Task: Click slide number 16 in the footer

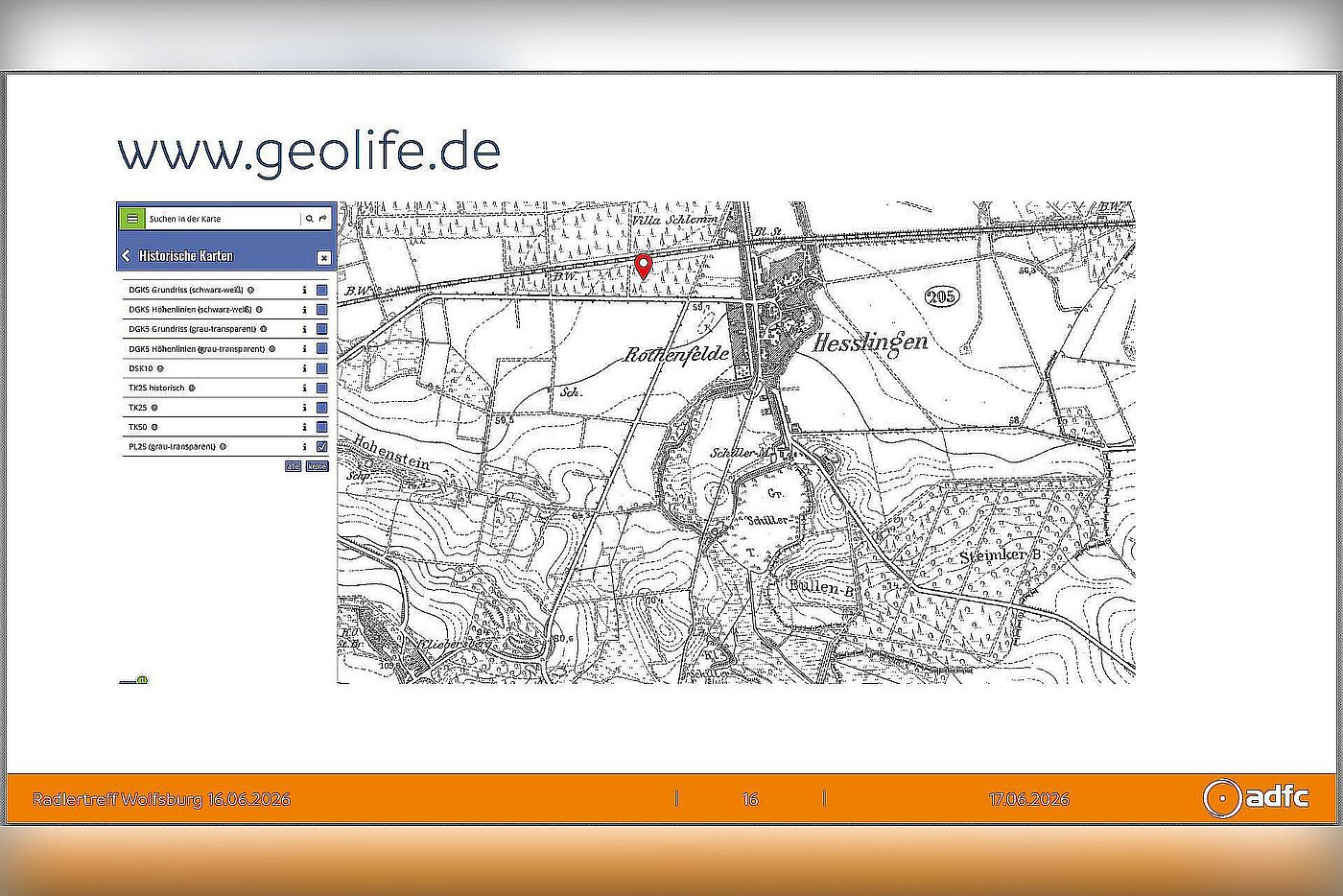Action: coord(750,799)
